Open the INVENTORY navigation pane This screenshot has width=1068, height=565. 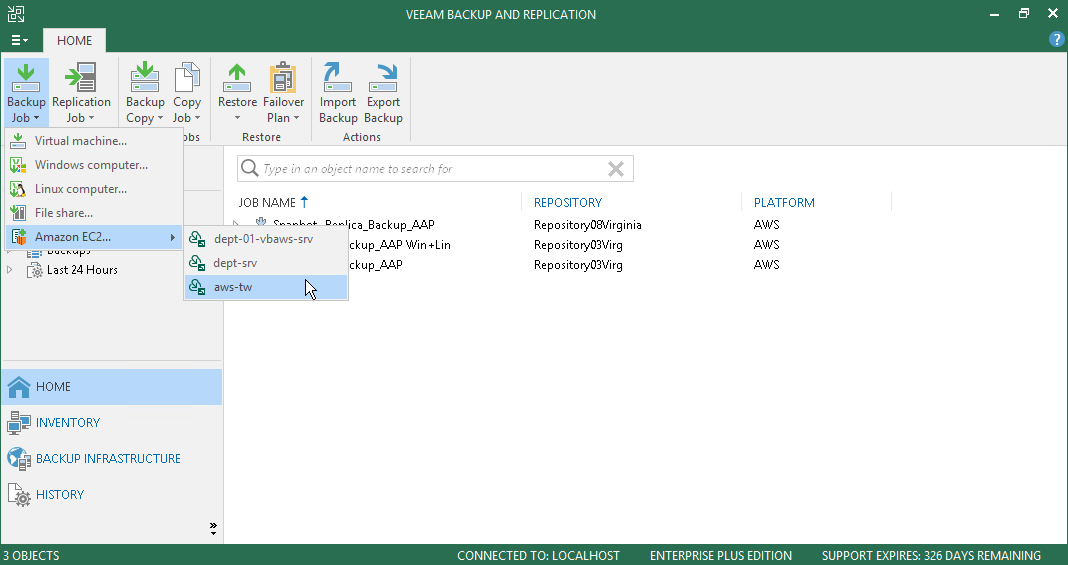[112, 423]
